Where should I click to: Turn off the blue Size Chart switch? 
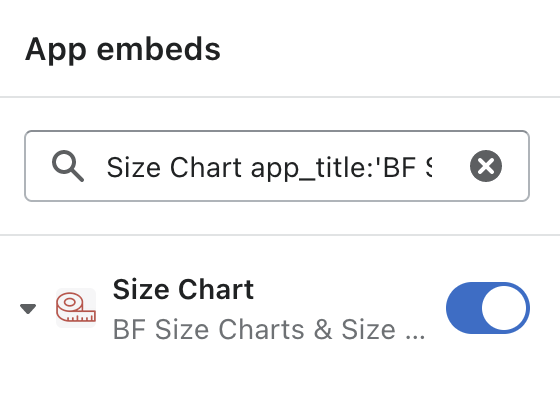click(488, 308)
